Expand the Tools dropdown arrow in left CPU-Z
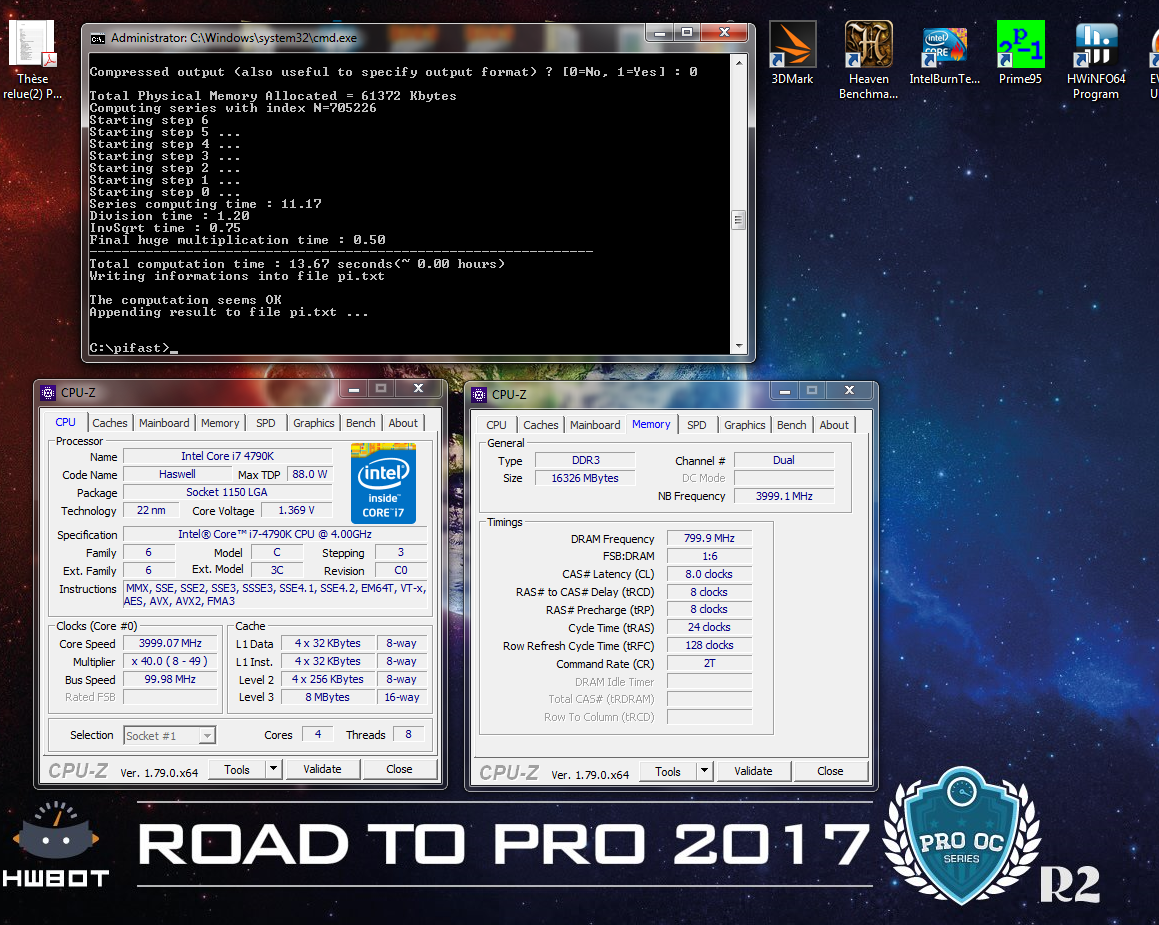 tap(272, 769)
